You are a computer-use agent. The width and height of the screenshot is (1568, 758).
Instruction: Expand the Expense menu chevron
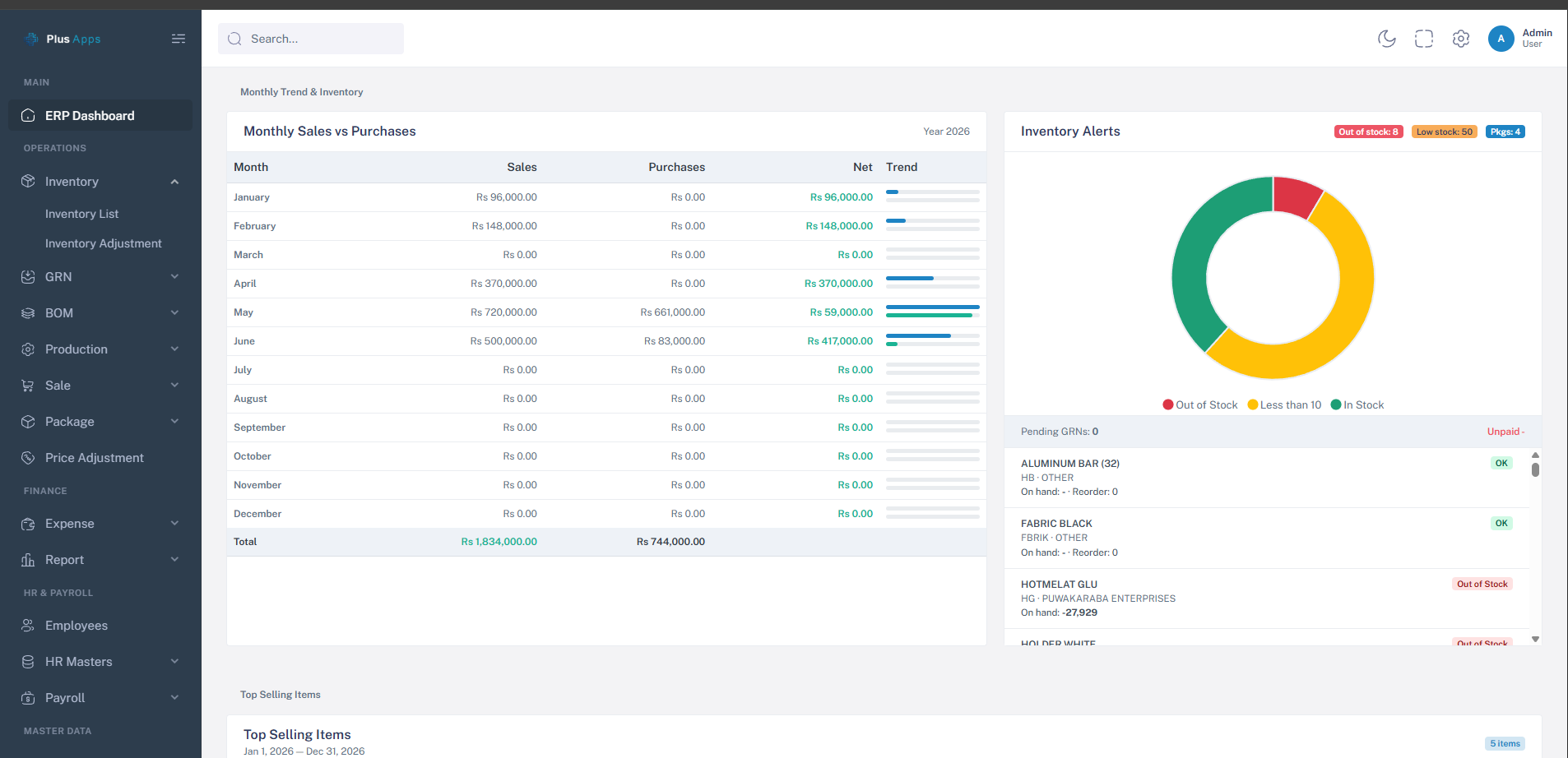pos(174,524)
